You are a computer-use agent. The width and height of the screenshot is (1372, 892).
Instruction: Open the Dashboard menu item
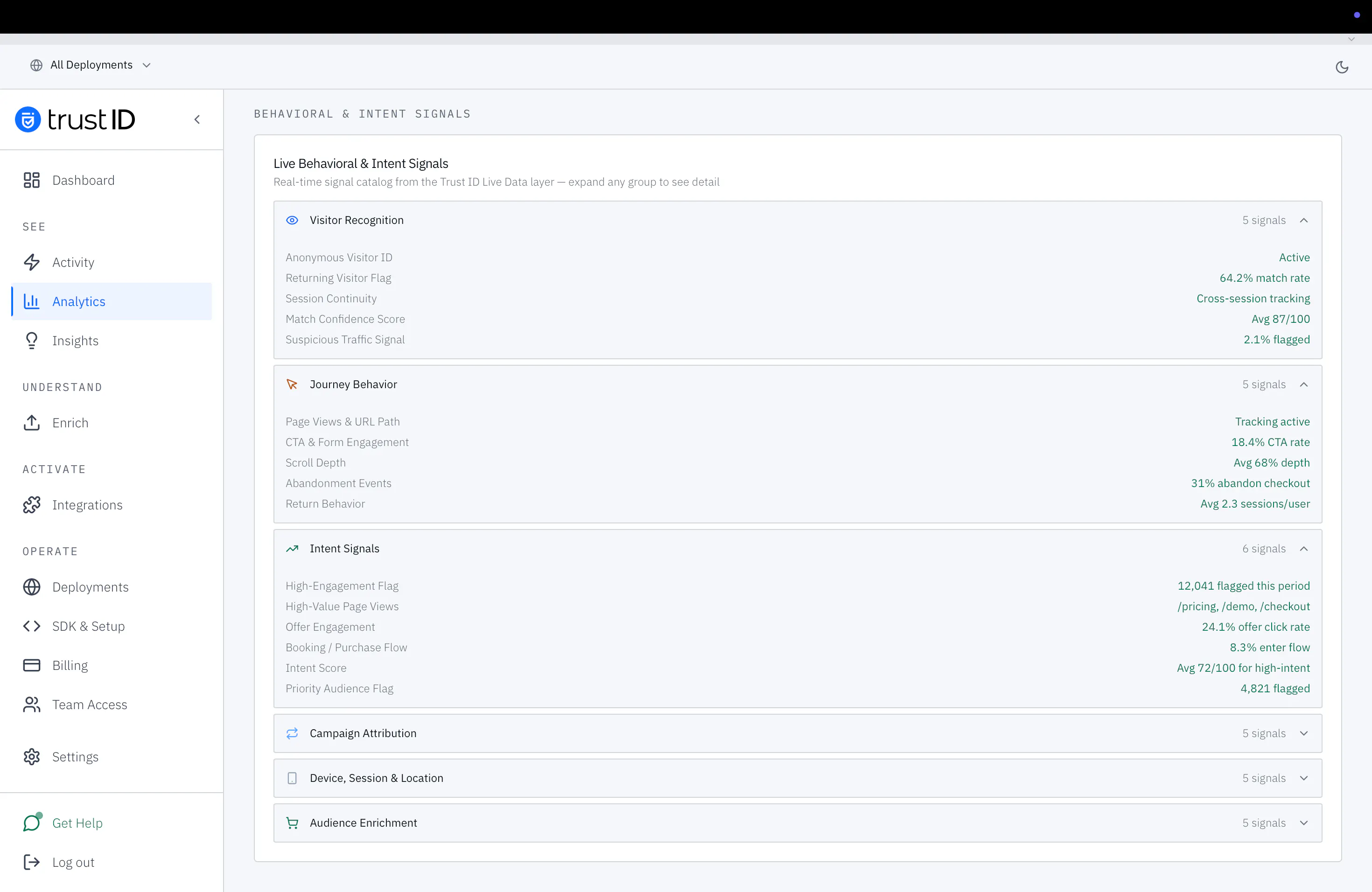(111, 181)
